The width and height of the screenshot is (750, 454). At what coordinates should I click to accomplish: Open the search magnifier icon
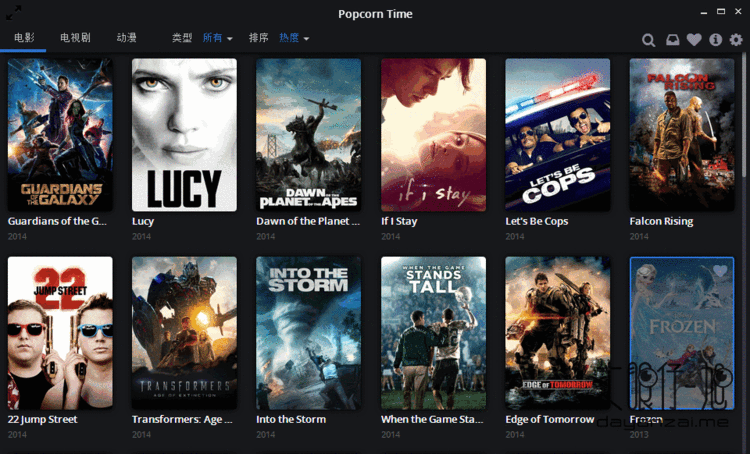[x=649, y=40]
